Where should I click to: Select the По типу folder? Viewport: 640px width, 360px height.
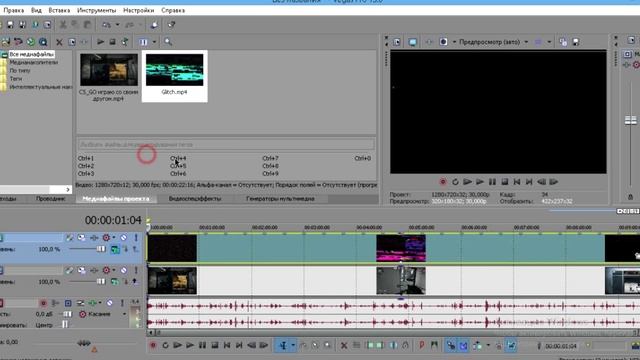pos(20,71)
